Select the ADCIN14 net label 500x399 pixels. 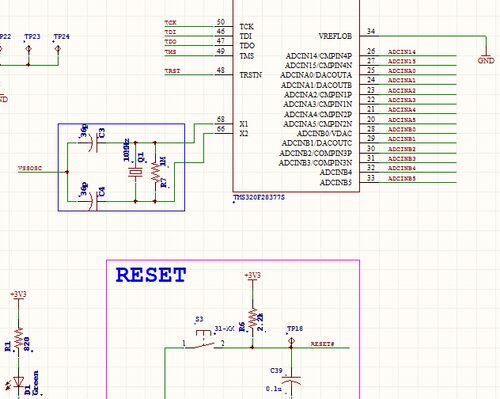(x=402, y=52)
